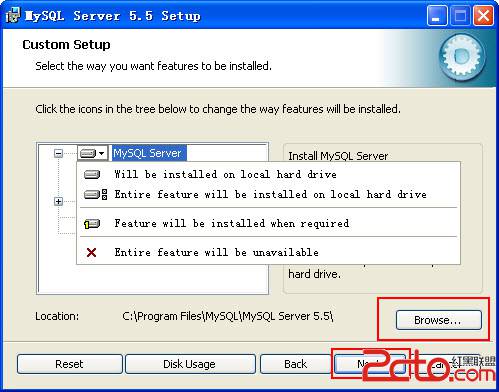The height and width of the screenshot is (392, 499).
Task: Click the Next button
Action: pos(370,364)
